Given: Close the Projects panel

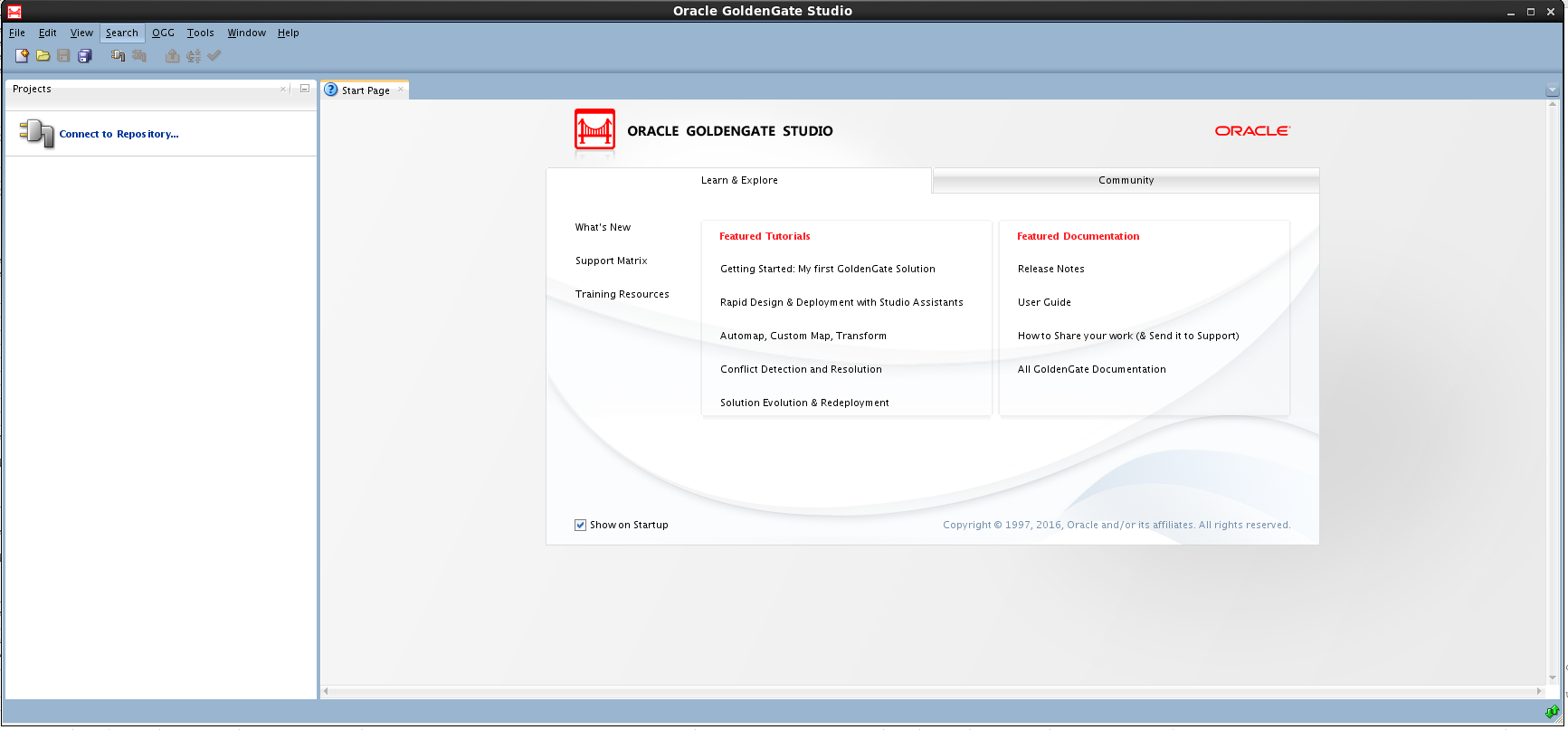Looking at the screenshot, I should pos(283,89).
